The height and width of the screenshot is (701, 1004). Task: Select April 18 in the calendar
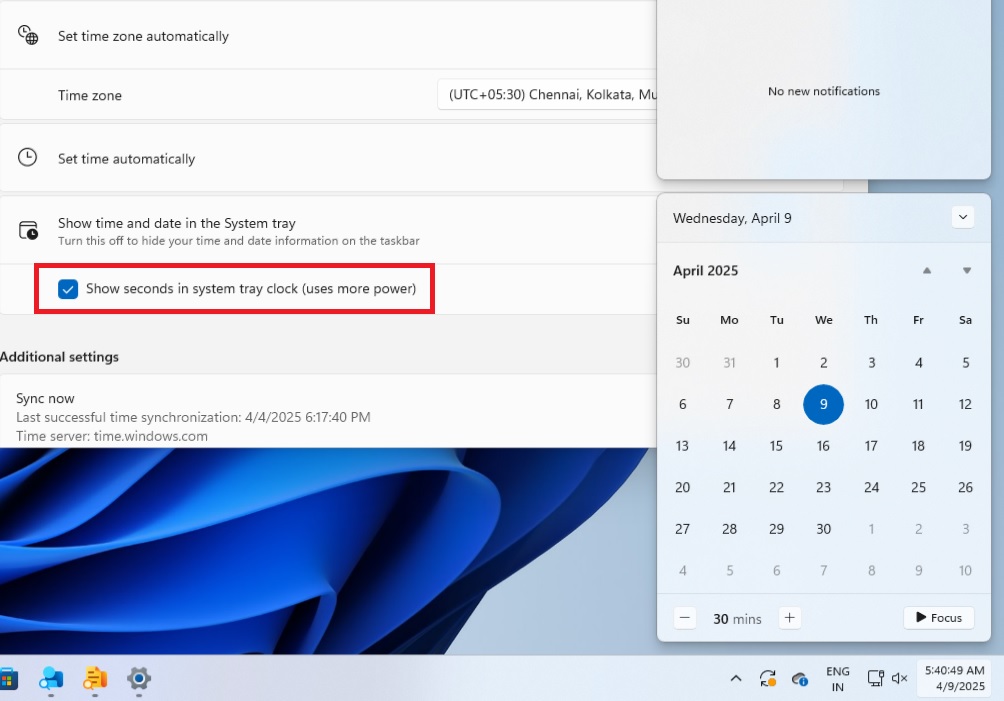[x=918, y=446]
